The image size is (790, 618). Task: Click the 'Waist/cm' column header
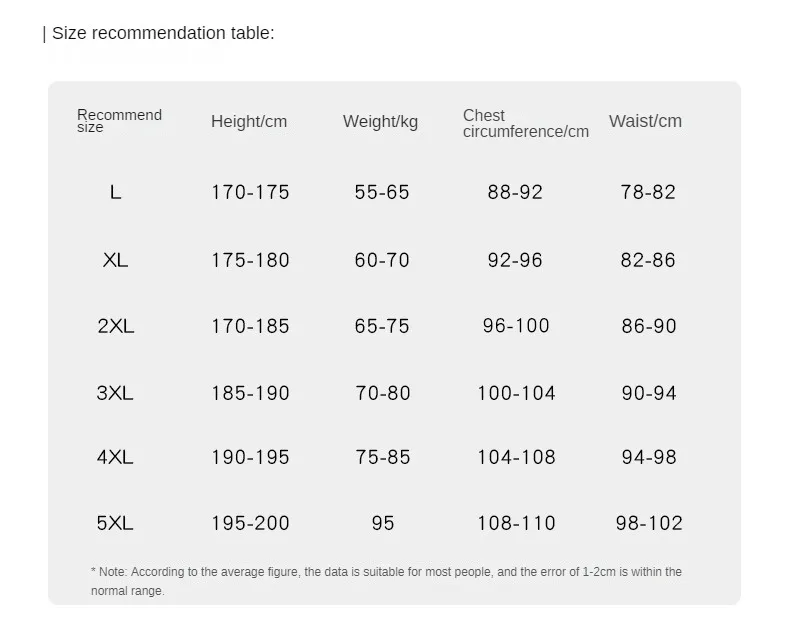click(645, 121)
